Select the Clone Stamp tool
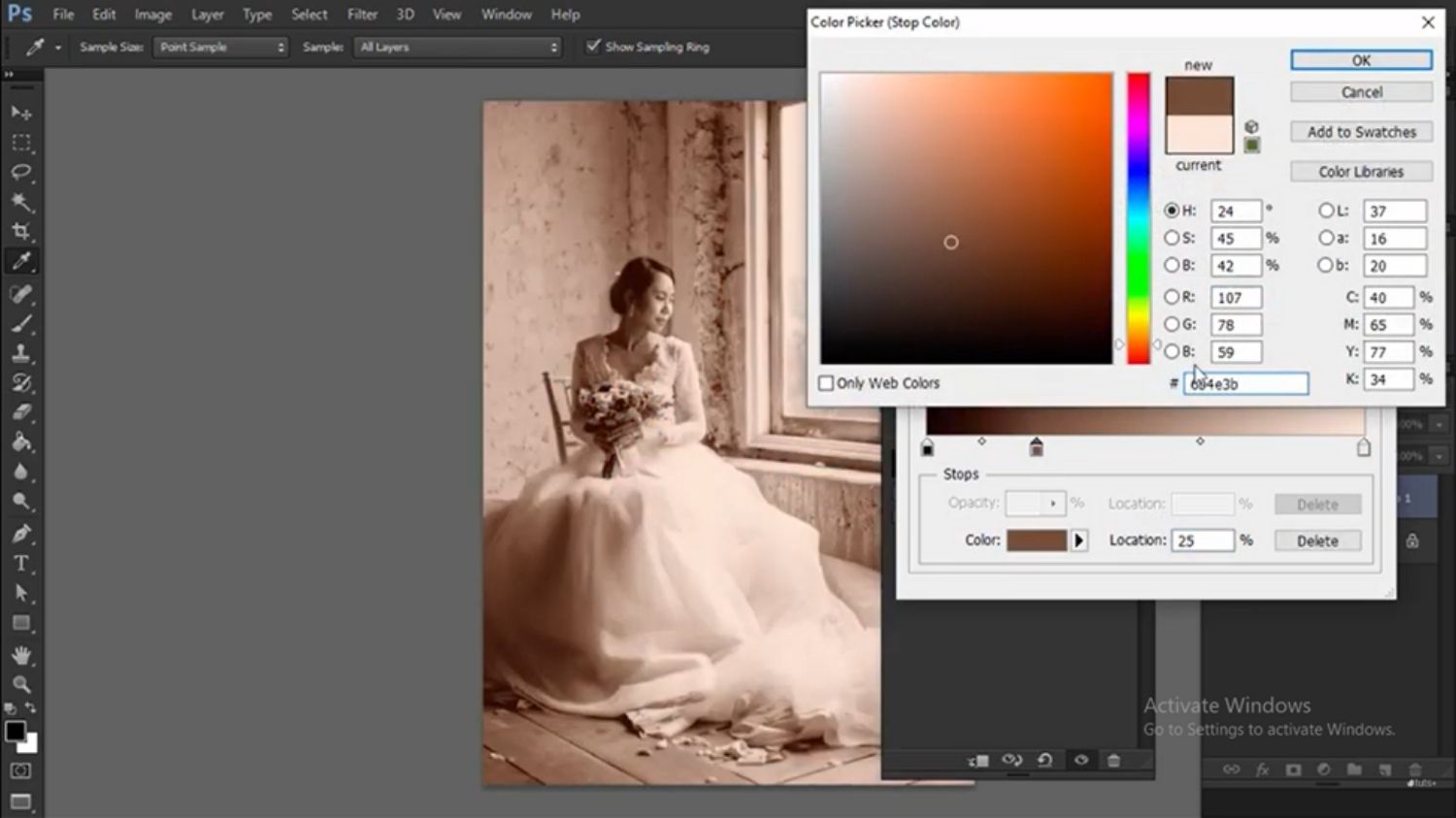Image resolution: width=1456 pixels, height=818 pixels. [21, 353]
